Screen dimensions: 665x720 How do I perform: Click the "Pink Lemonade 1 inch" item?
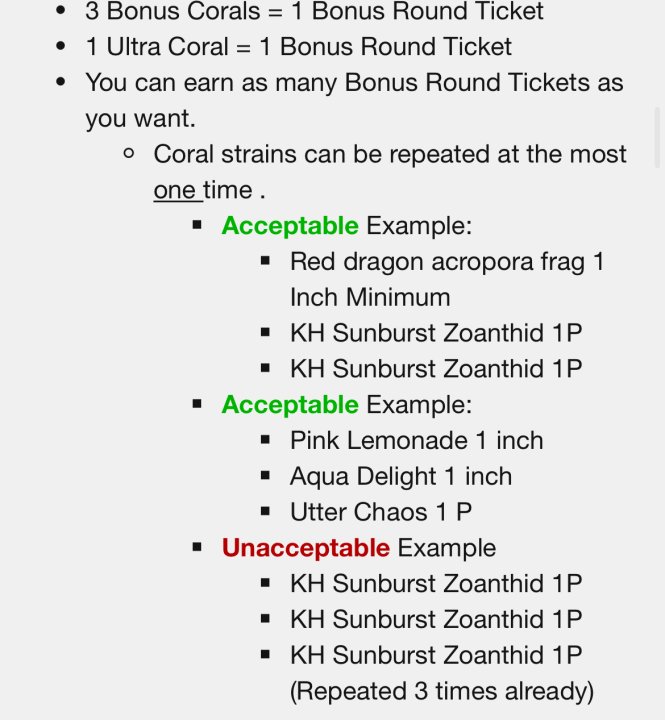[x=417, y=441]
